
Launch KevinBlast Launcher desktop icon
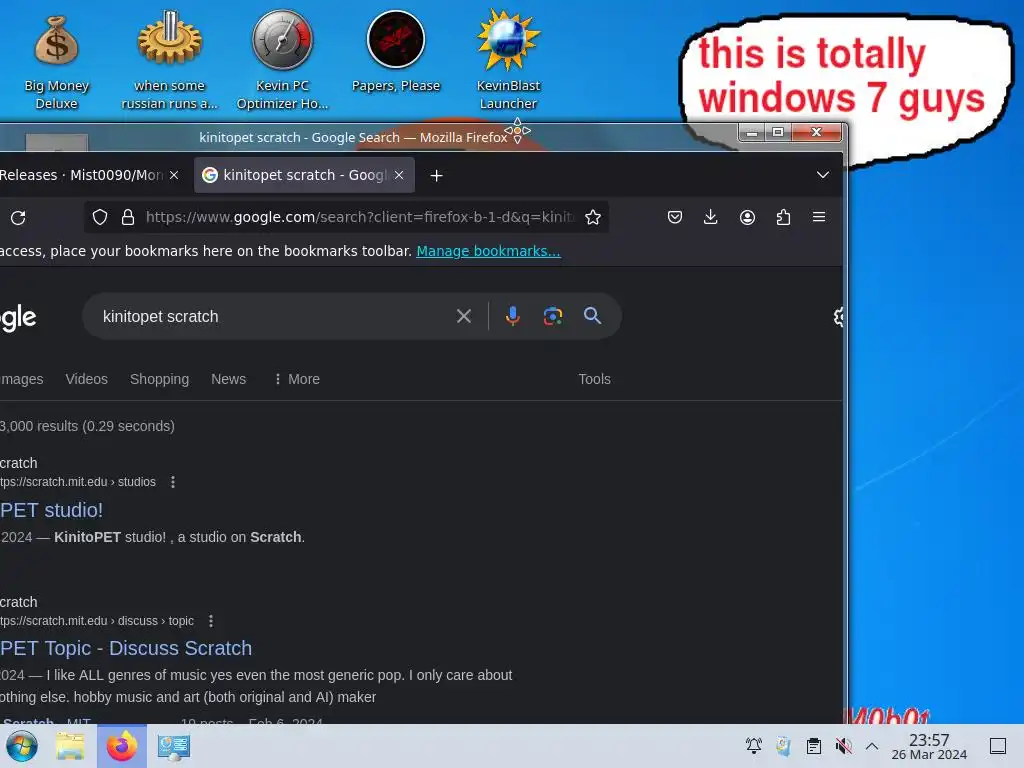click(x=508, y=60)
